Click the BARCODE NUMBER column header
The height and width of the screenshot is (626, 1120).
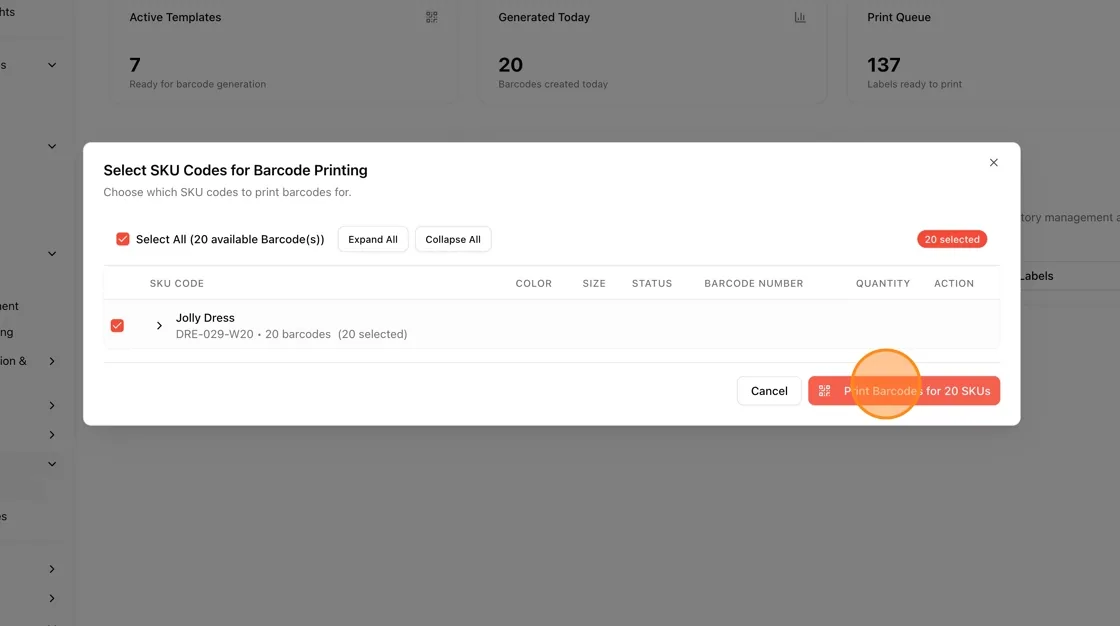coord(754,284)
